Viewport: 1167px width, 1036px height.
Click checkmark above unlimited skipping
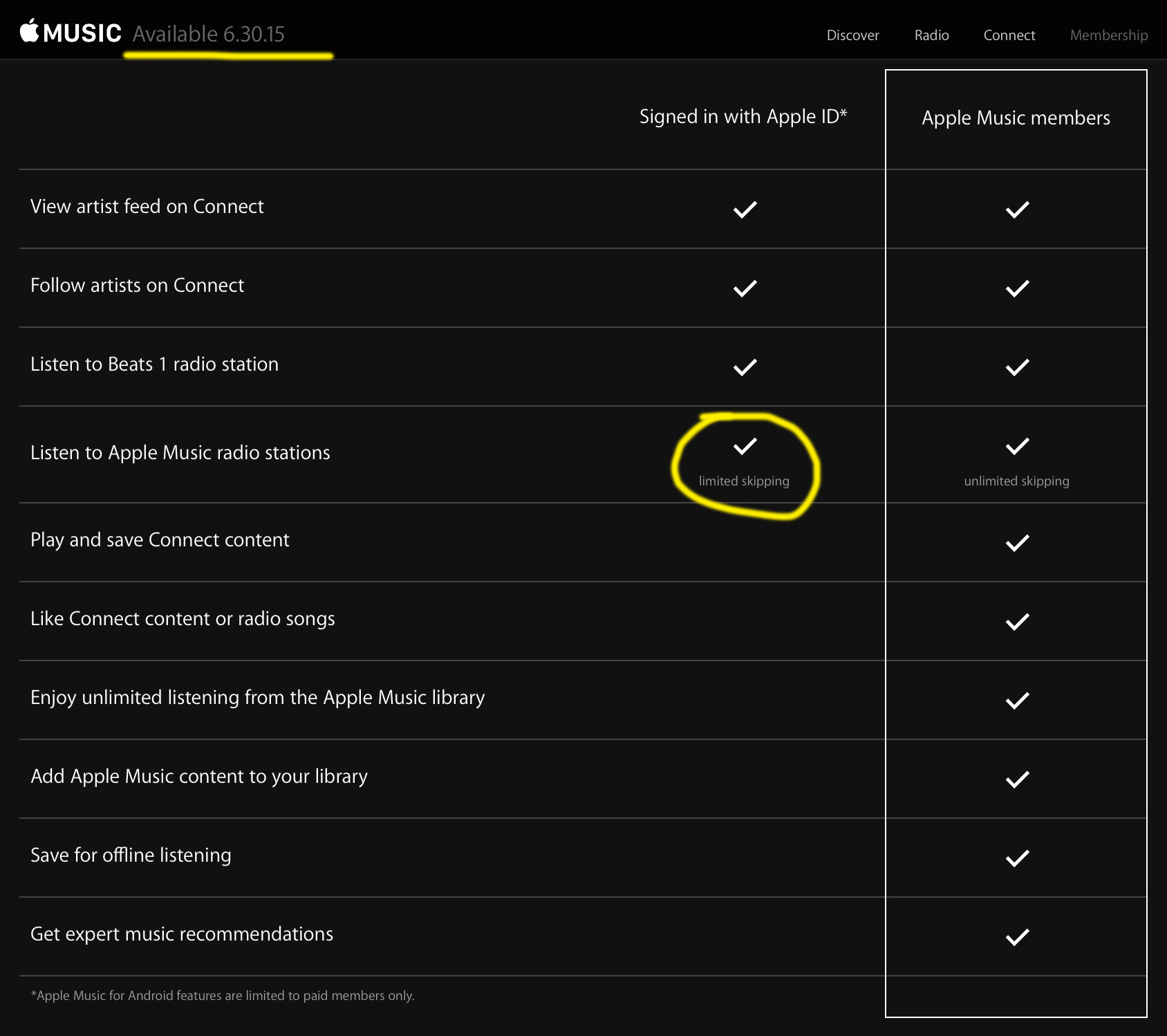[1017, 446]
